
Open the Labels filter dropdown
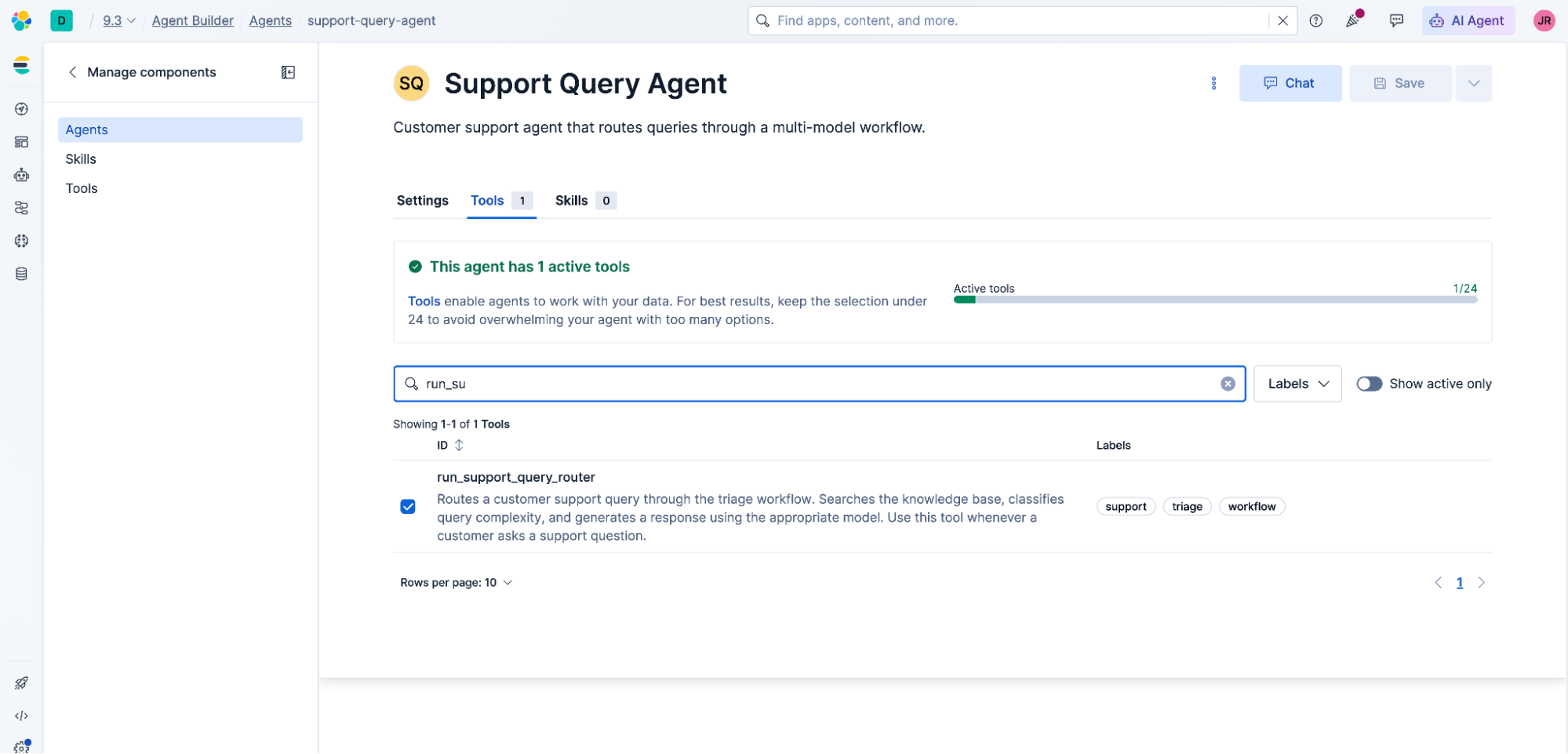tap(1297, 384)
